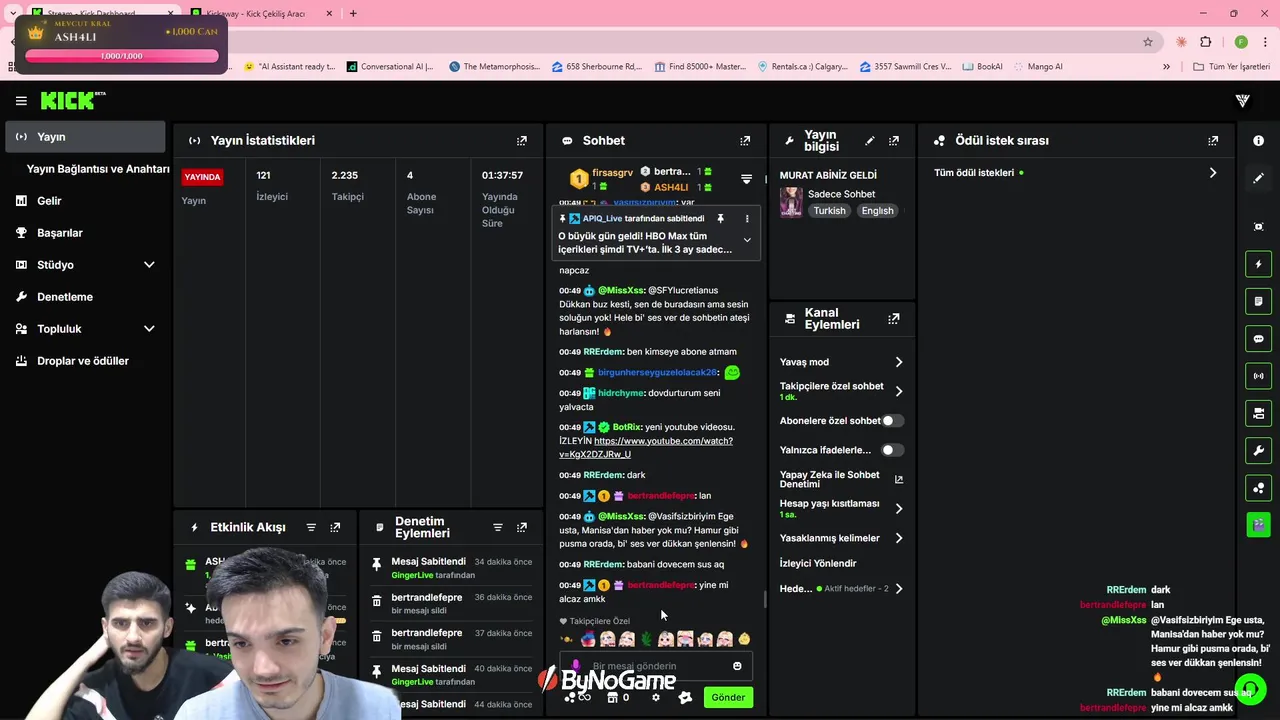Open a new browser tab
The height and width of the screenshot is (720, 1280).
click(x=353, y=14)
